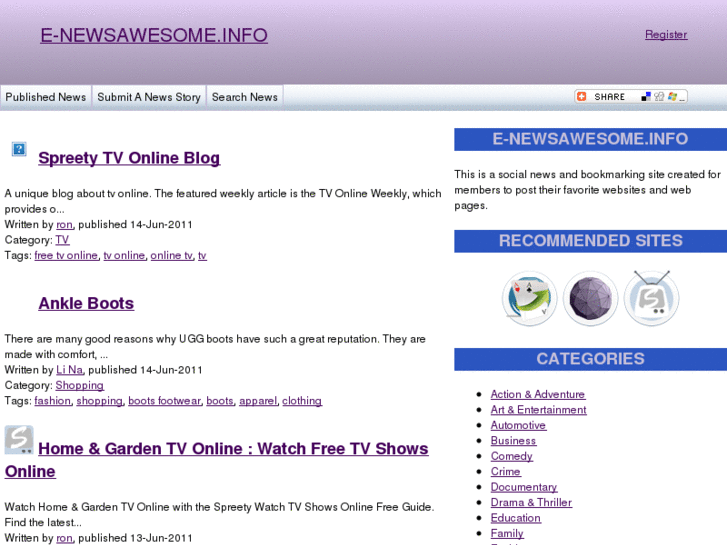Click the orange plus share icon
The image size is (727, 545).
click(x=581, y=96)
